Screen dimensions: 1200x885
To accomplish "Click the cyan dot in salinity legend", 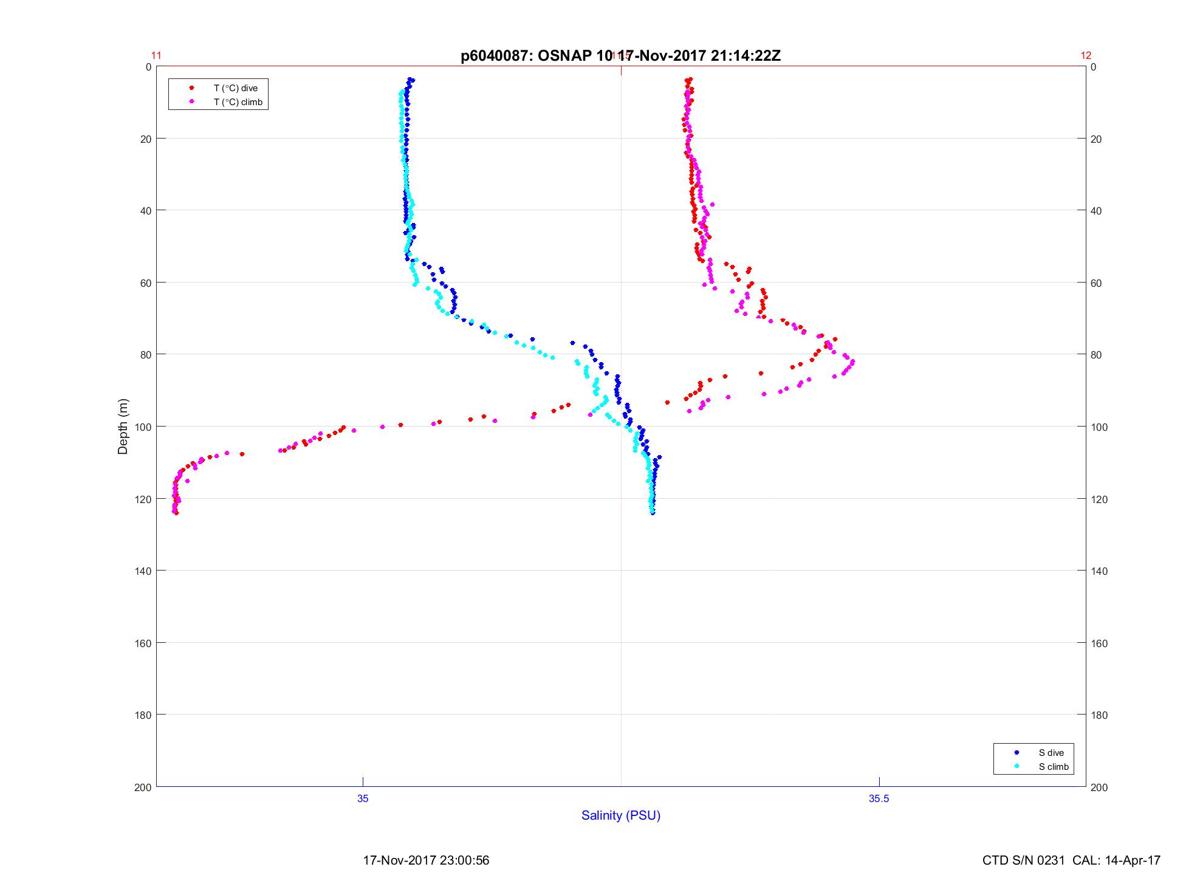I will [x=1016, y=766].
